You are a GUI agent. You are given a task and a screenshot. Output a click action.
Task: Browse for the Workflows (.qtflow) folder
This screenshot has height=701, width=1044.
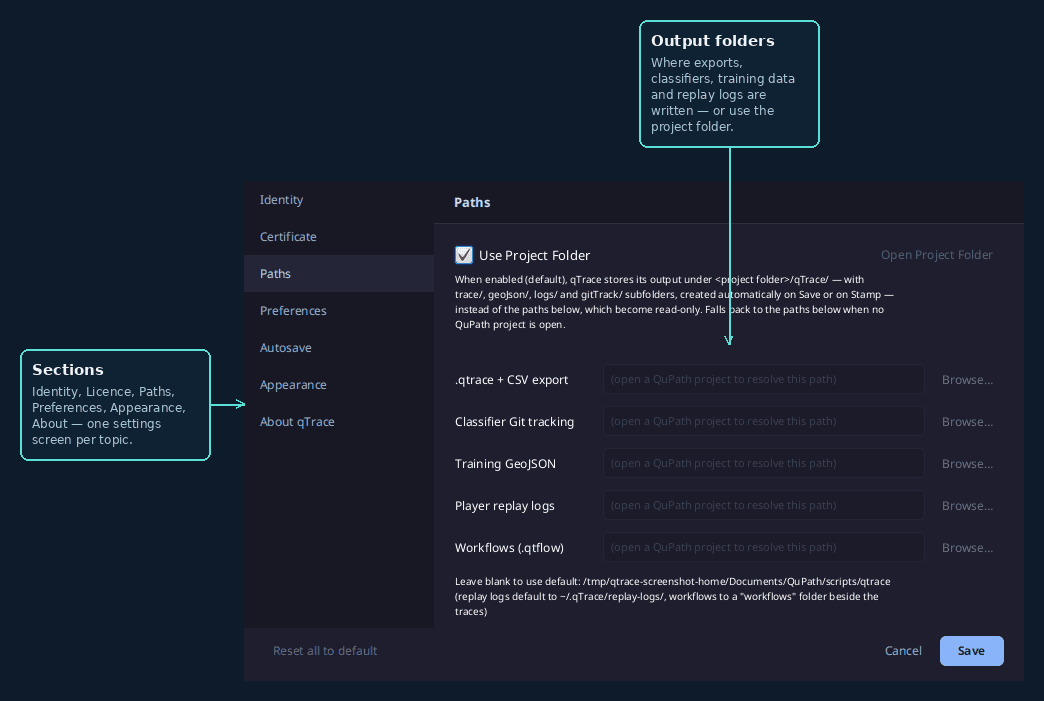(x=967, y=547)
